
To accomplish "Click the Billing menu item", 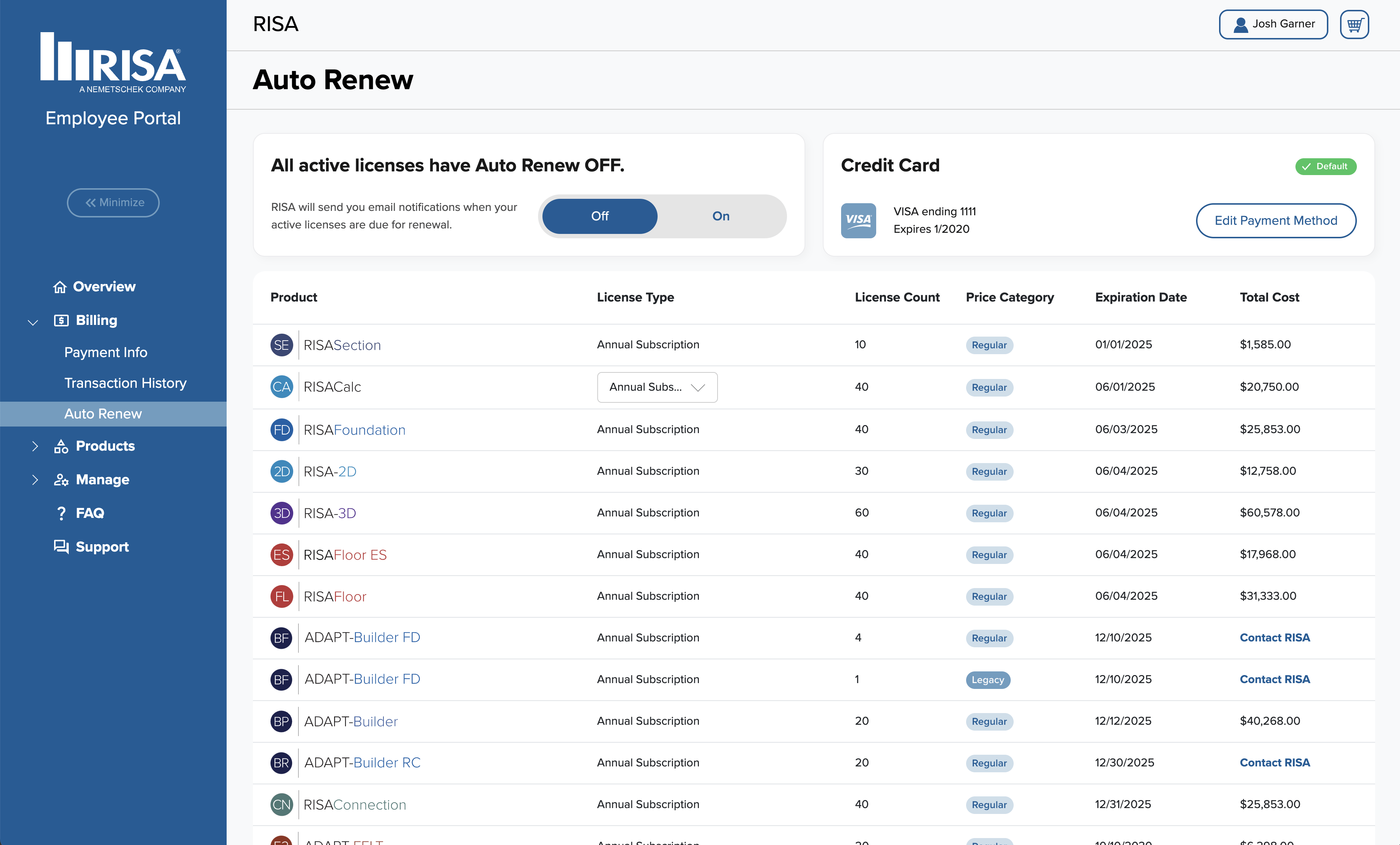I will [x=85, y=320].
